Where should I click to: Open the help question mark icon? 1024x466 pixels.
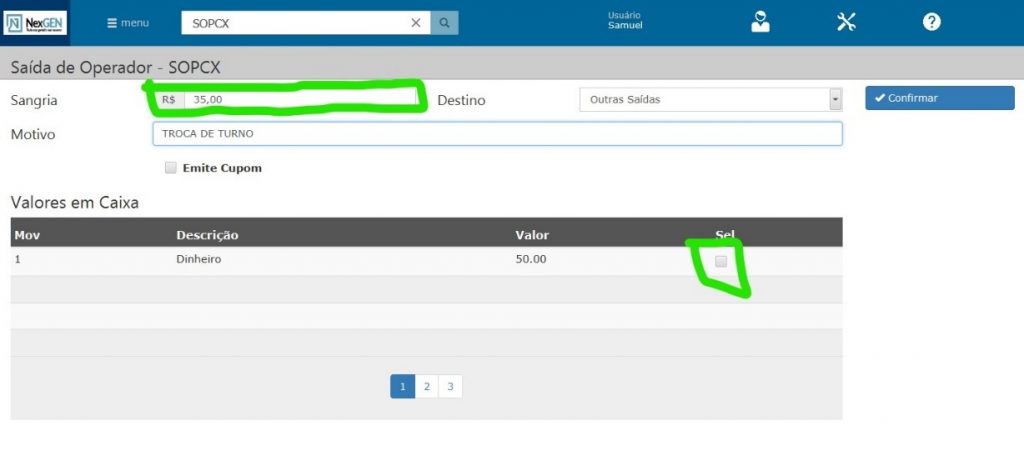(931, 22)
